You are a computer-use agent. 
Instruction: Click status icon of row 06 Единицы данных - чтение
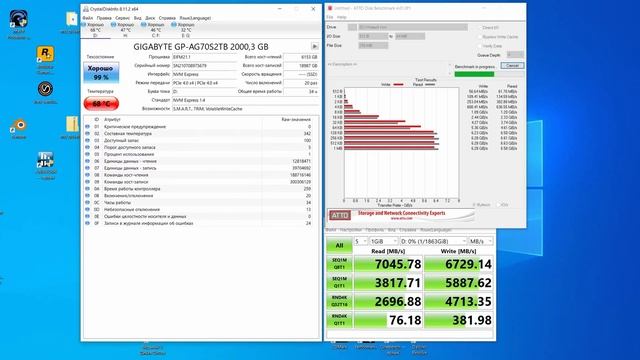coord(87,161)
